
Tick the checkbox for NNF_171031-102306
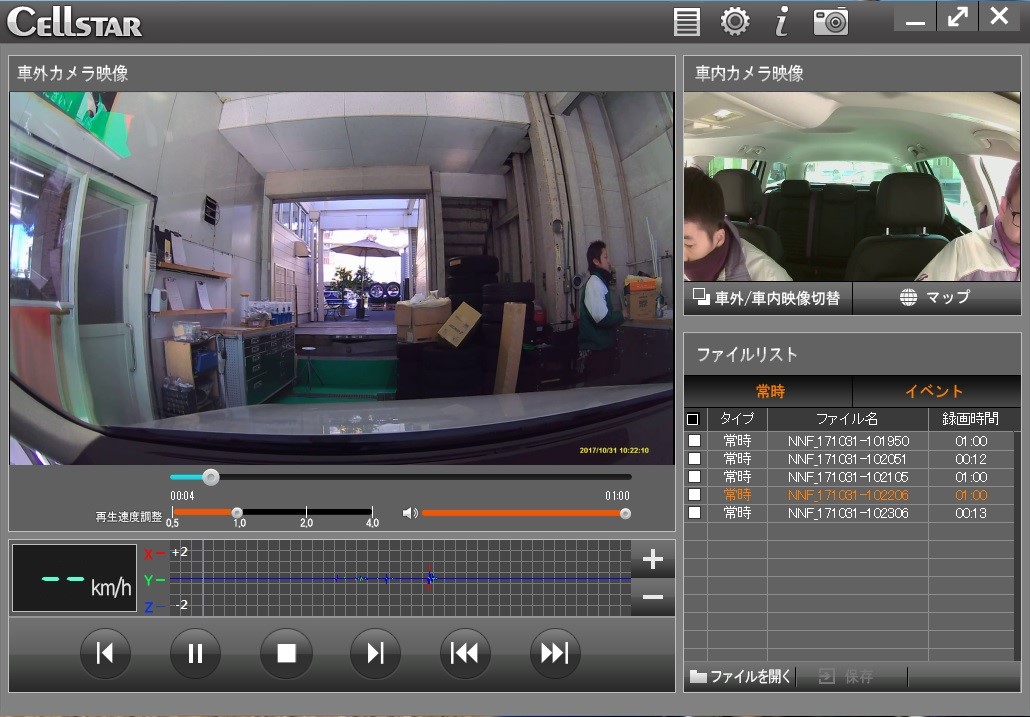(694, 513)
